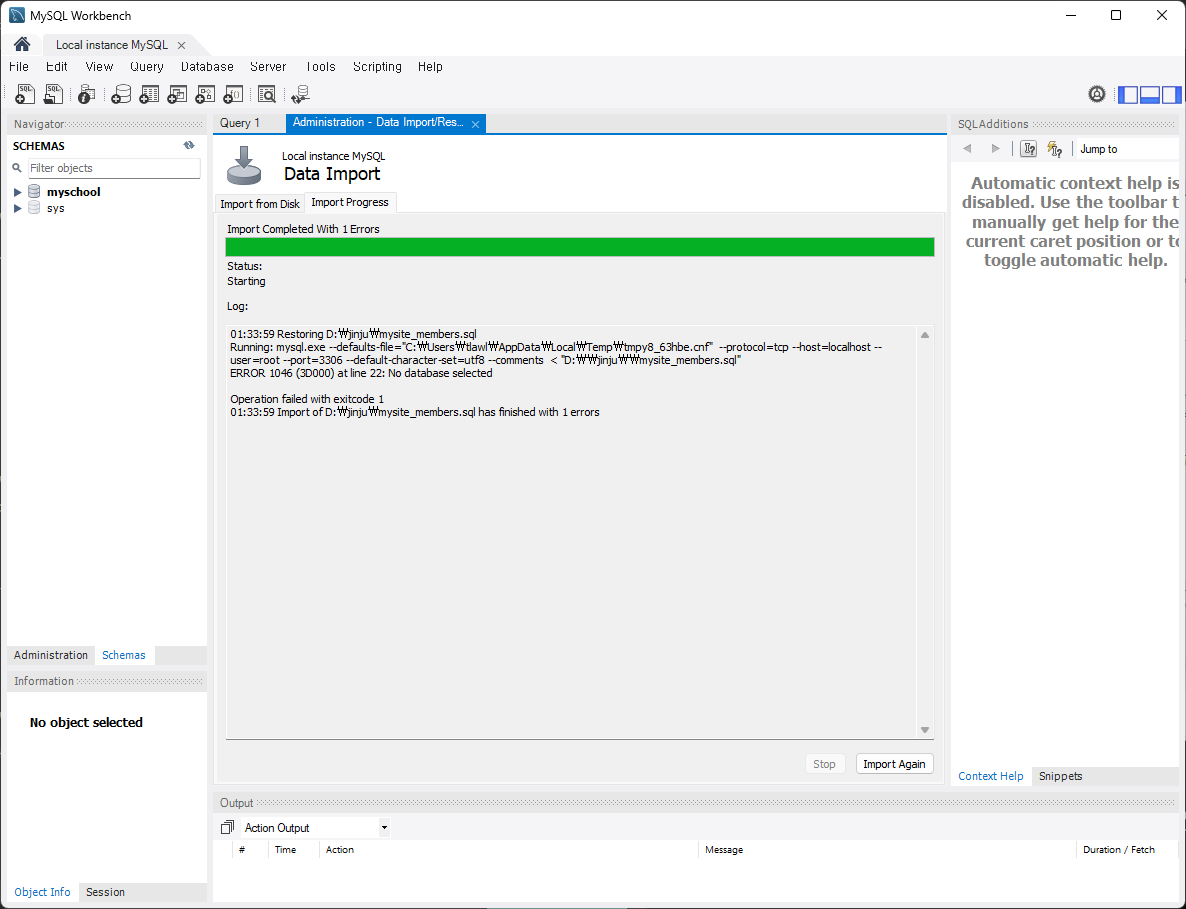Image resolution: width=1186 pixels, height=909 pixels.
Task: Open the preferences gear icon
Action: click(x=1097, y=94)
